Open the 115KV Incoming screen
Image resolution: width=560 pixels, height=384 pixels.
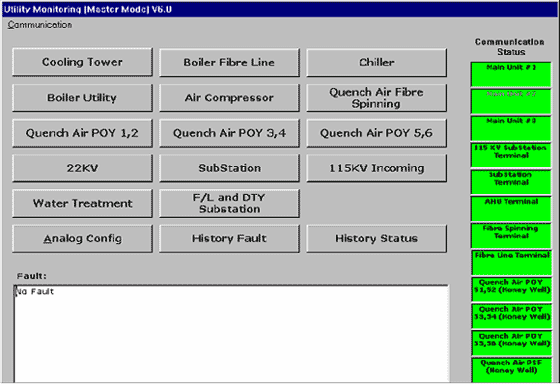(376, 168)
